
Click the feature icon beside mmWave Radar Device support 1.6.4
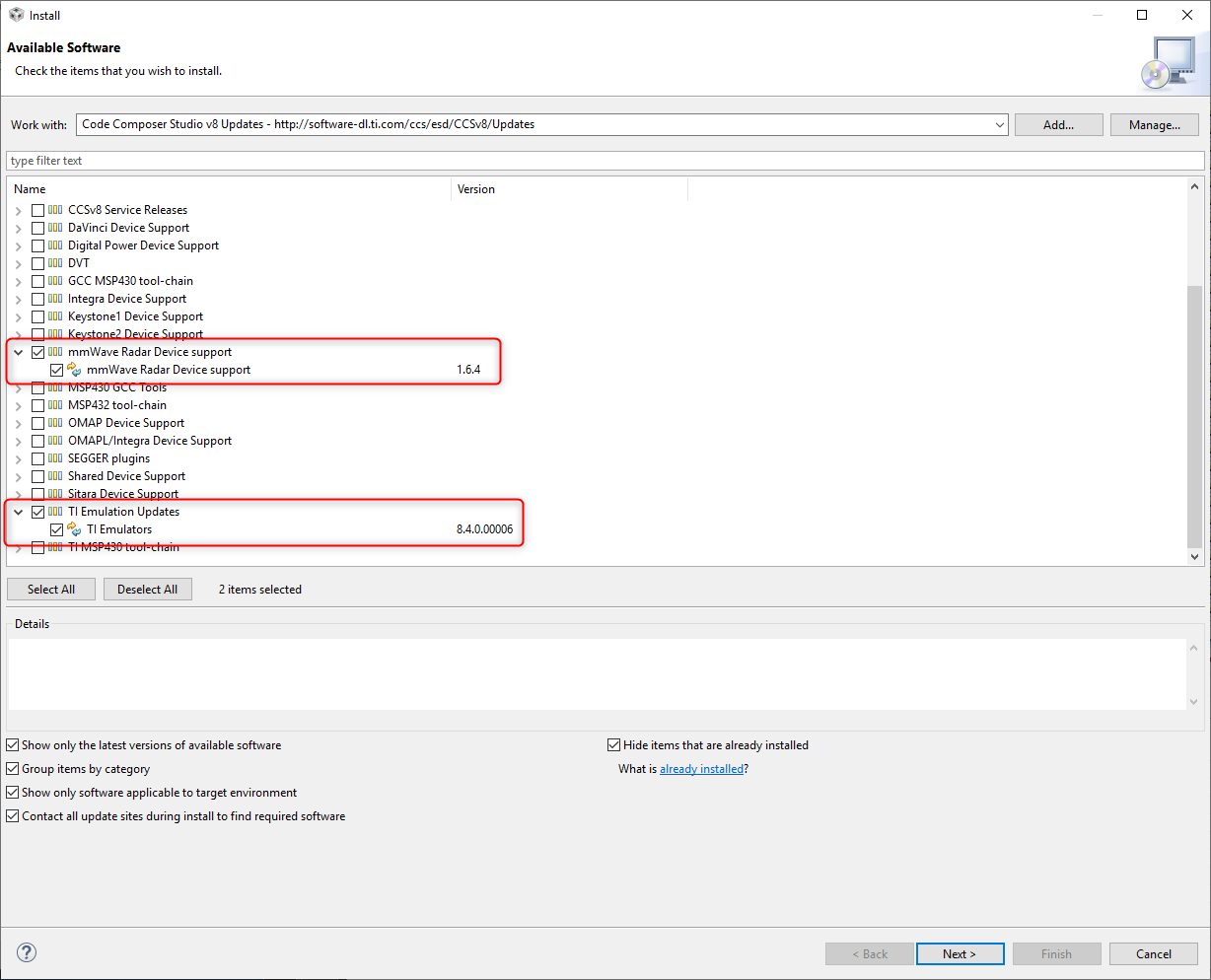pos(74,370)
